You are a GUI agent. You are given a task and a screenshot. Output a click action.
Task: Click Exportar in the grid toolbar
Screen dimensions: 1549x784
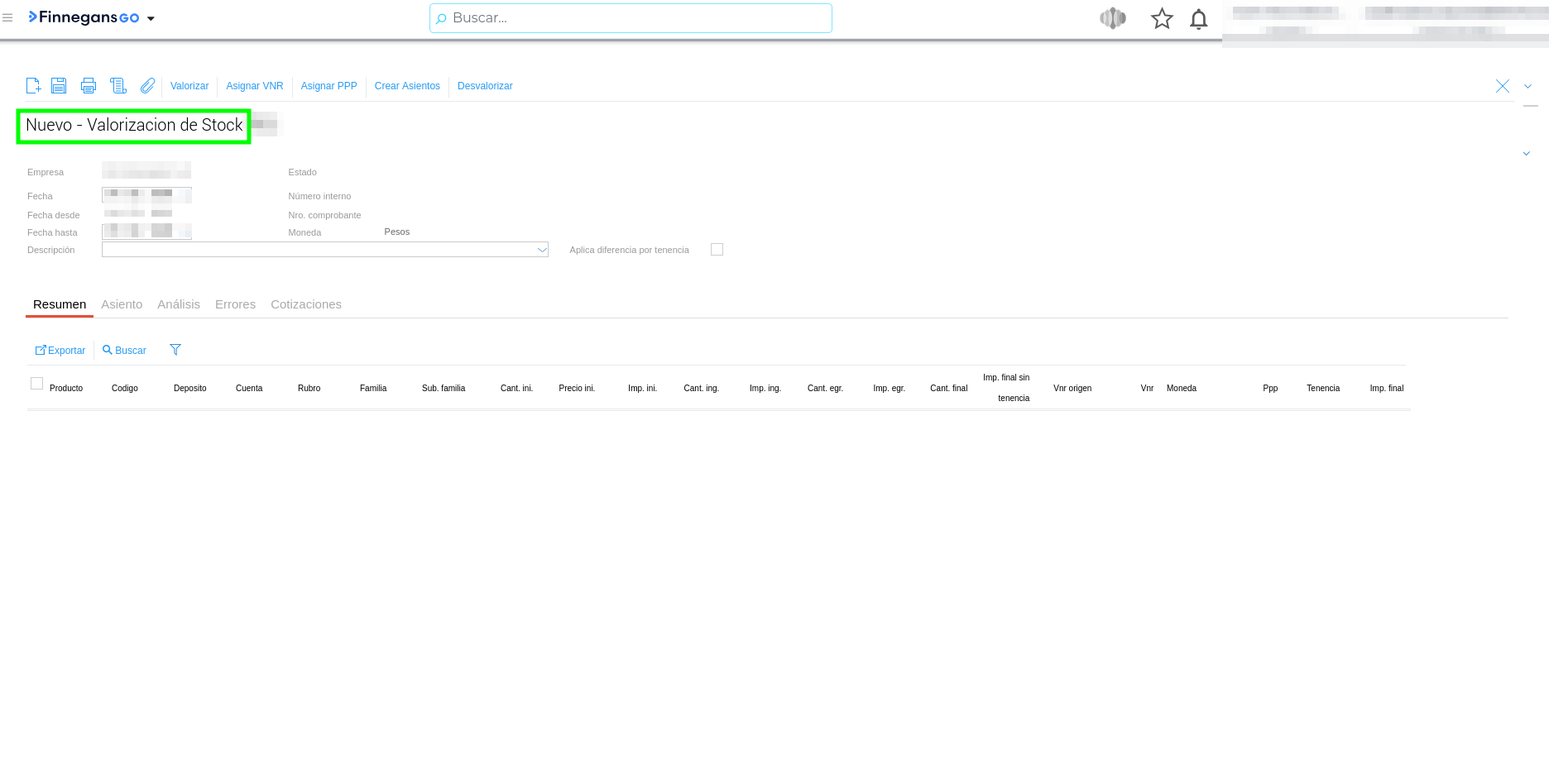60,351
